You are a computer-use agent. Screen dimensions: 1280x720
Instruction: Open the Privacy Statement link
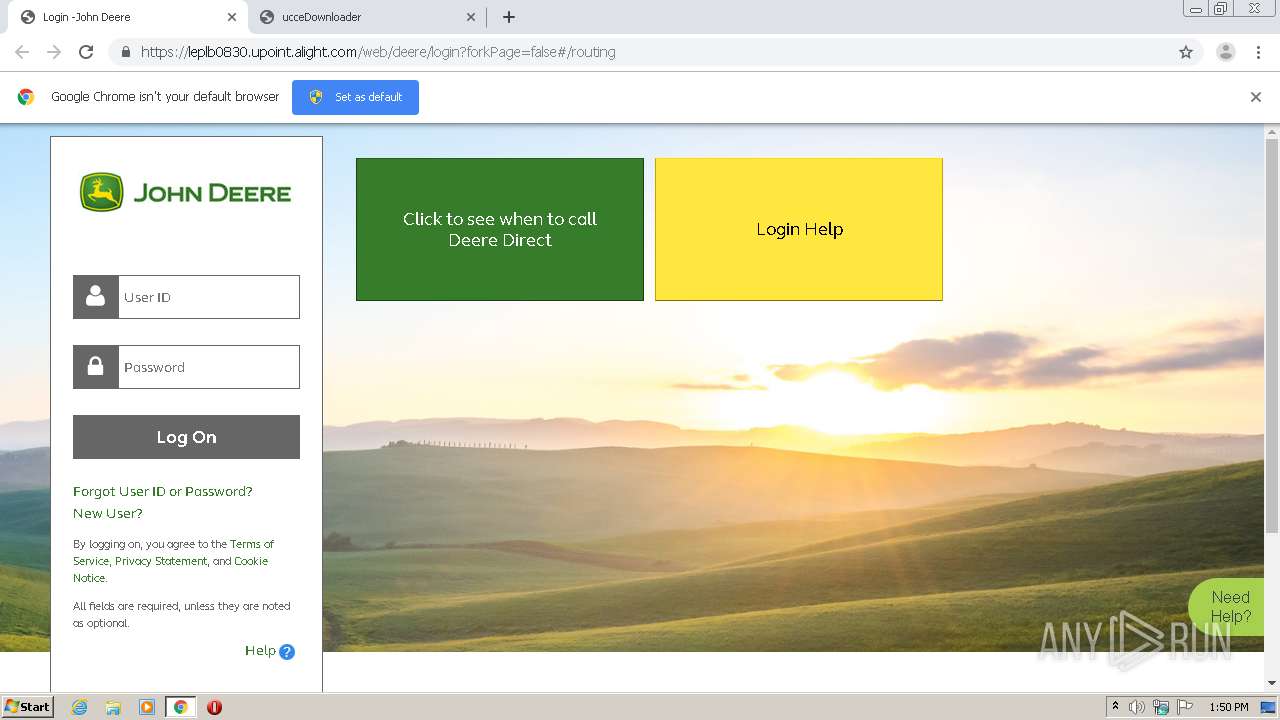coord(161,561)
